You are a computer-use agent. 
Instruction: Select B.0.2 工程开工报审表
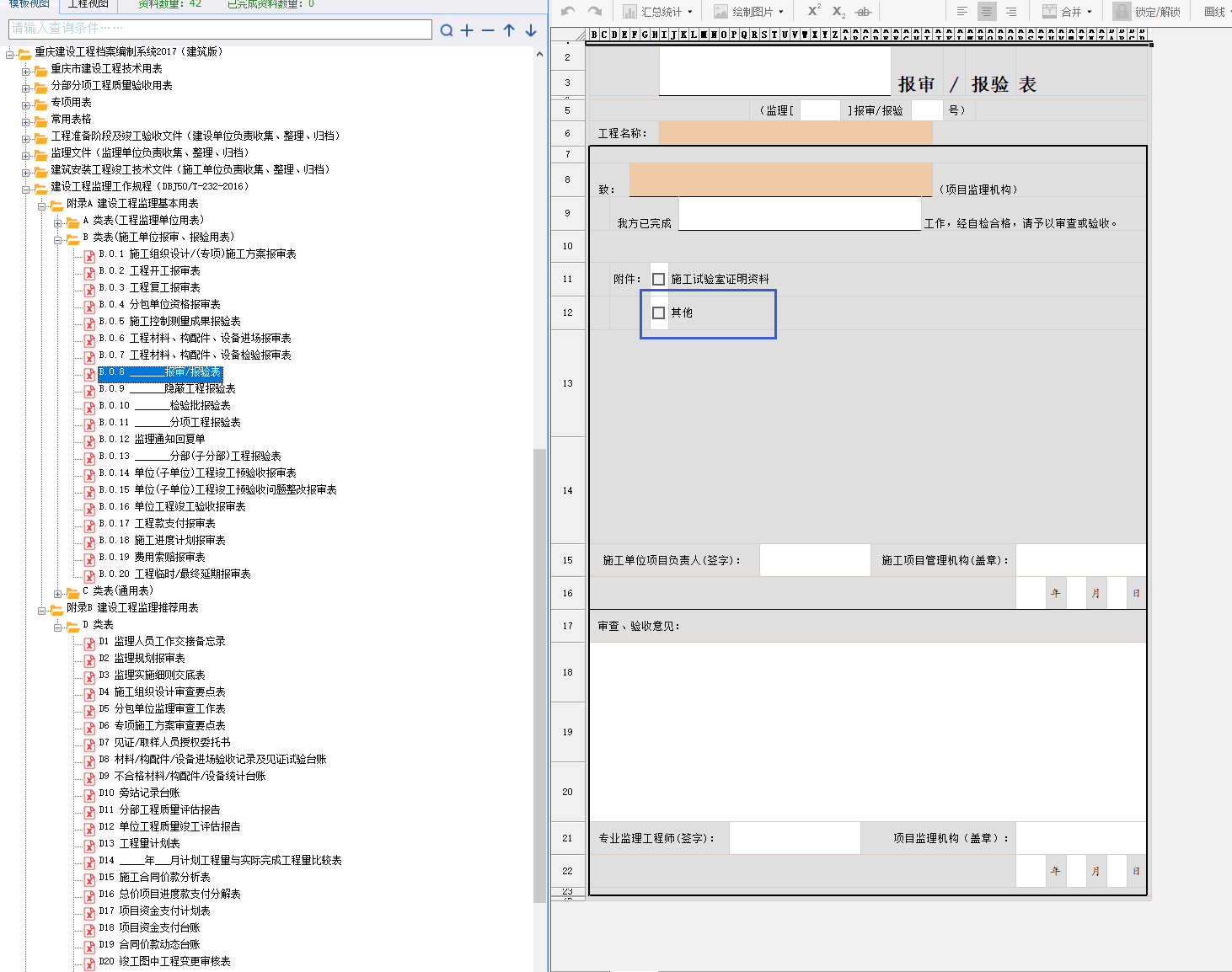point(149,270)
